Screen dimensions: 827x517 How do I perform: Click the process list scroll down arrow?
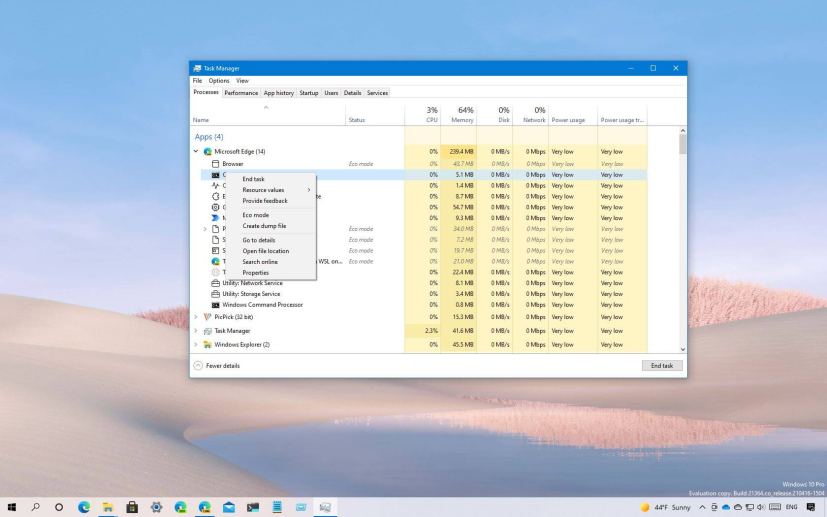tap(682, 349)
